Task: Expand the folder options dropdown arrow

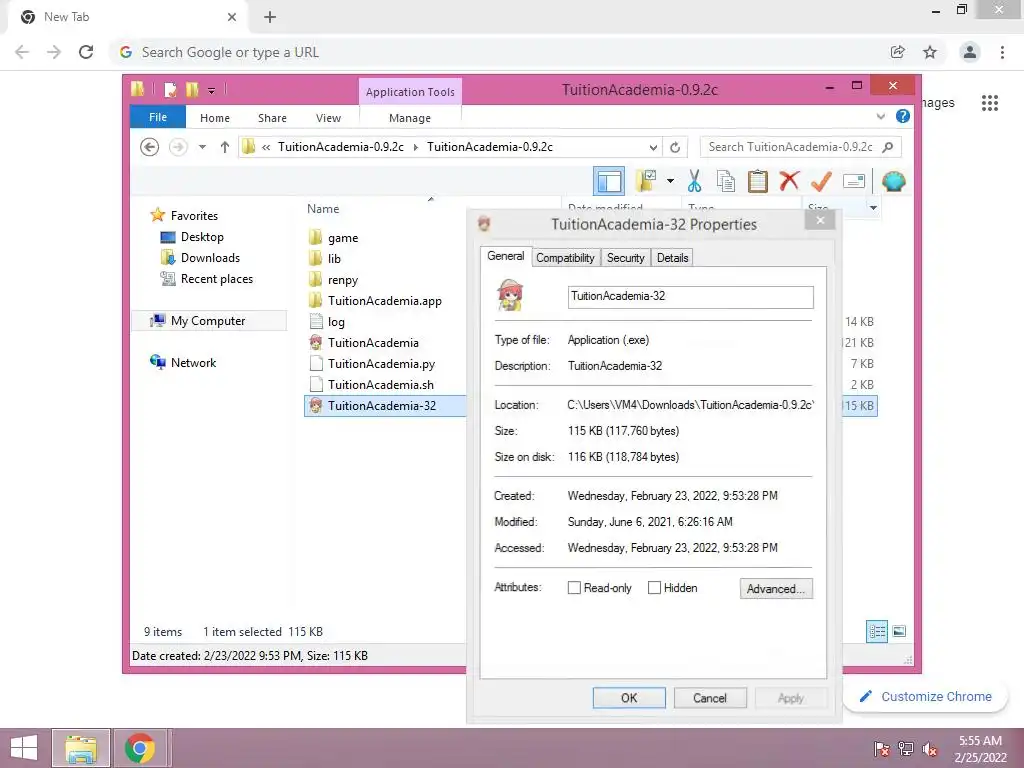Action: pyautogui.click(x=670, y=181)
